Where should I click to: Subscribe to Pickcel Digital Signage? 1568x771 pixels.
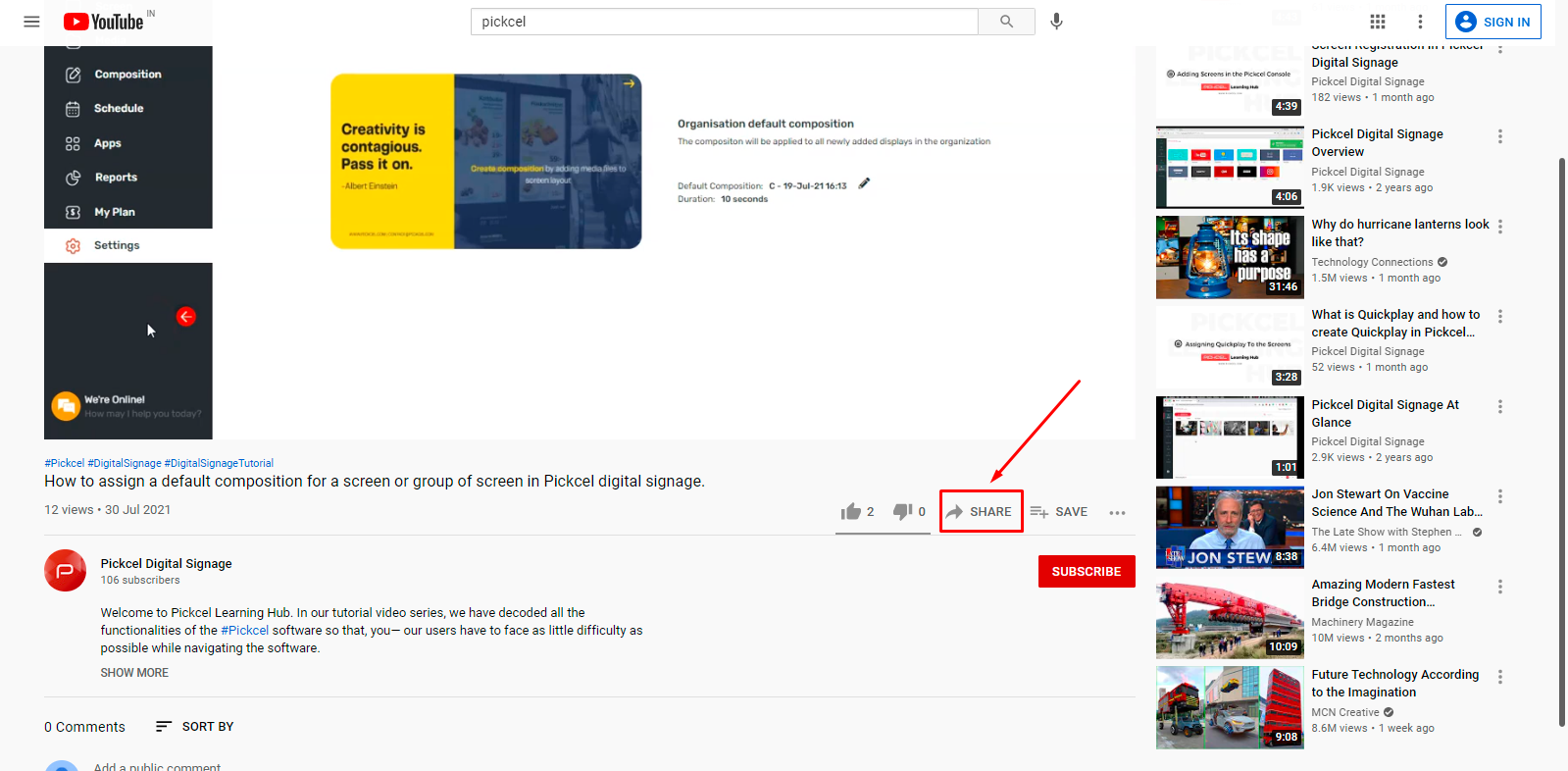(1087, 571)
